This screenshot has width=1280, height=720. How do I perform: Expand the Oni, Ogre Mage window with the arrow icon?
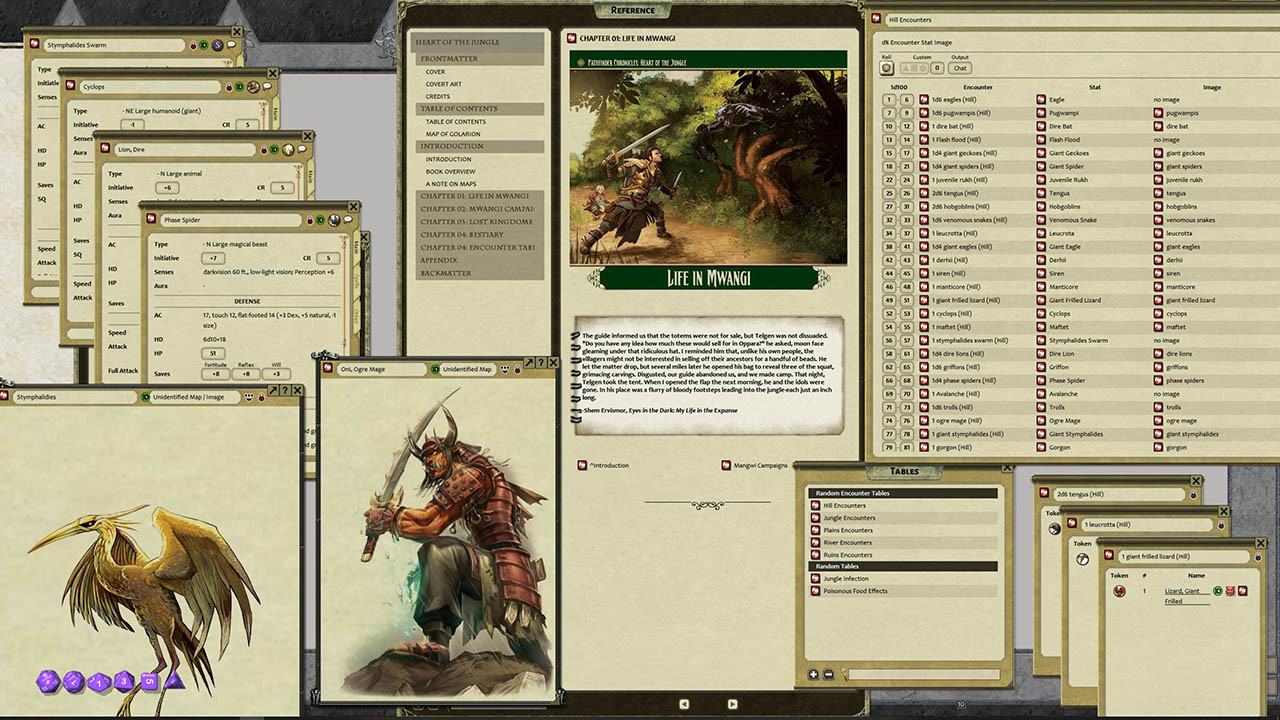528,363
